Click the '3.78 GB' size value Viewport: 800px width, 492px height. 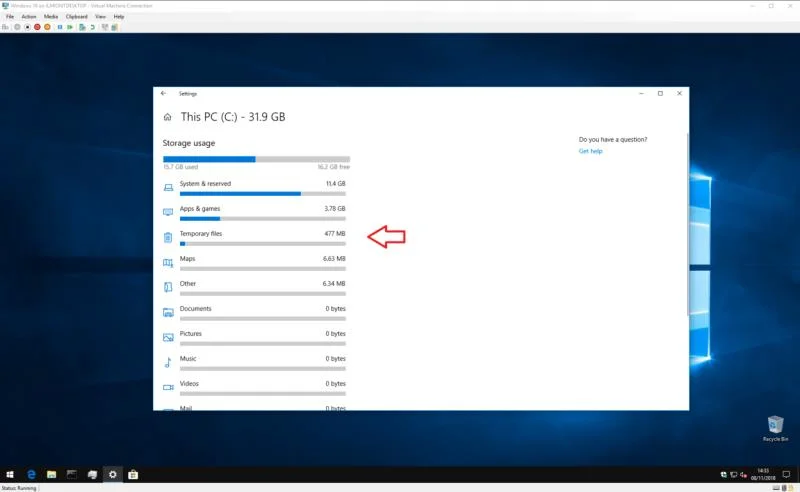click(x=335, y=209)
